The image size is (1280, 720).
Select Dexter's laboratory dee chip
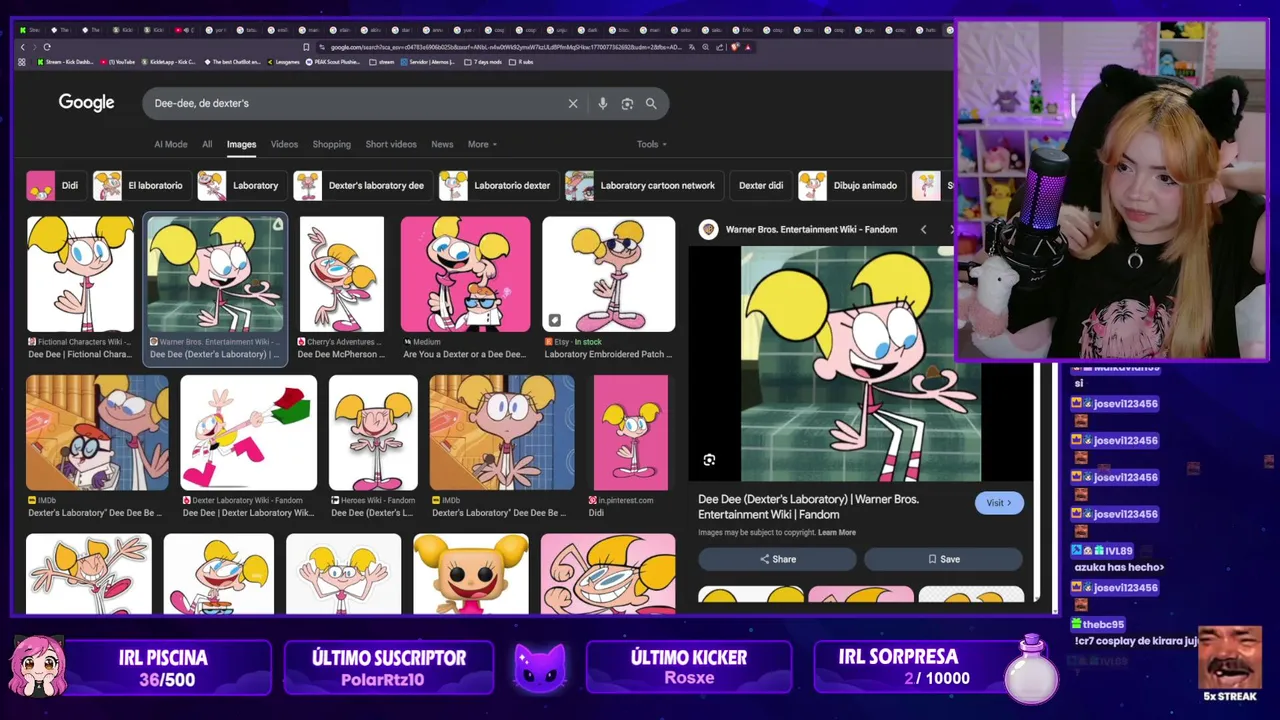362,185
